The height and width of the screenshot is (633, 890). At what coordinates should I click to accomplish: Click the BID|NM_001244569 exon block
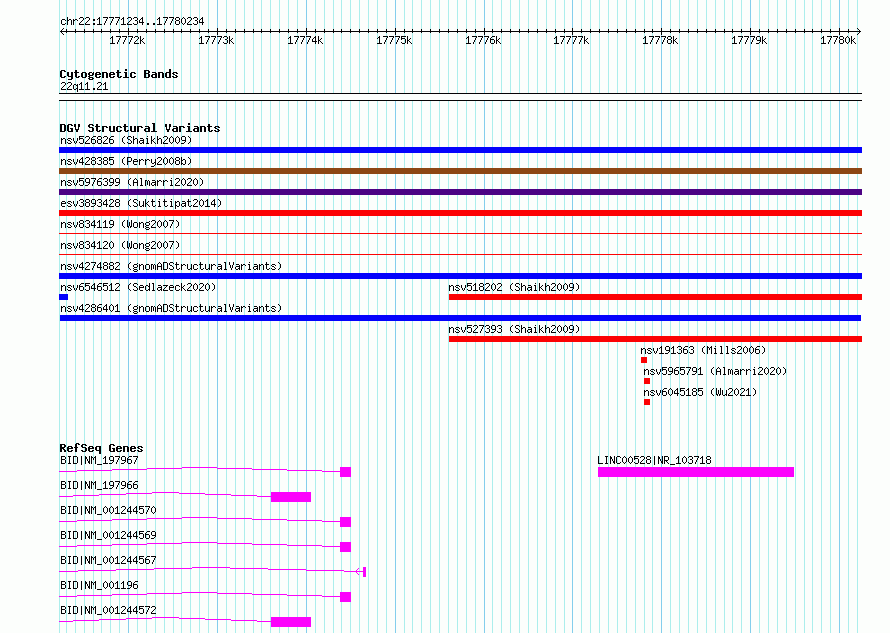(x=346, y=547)
